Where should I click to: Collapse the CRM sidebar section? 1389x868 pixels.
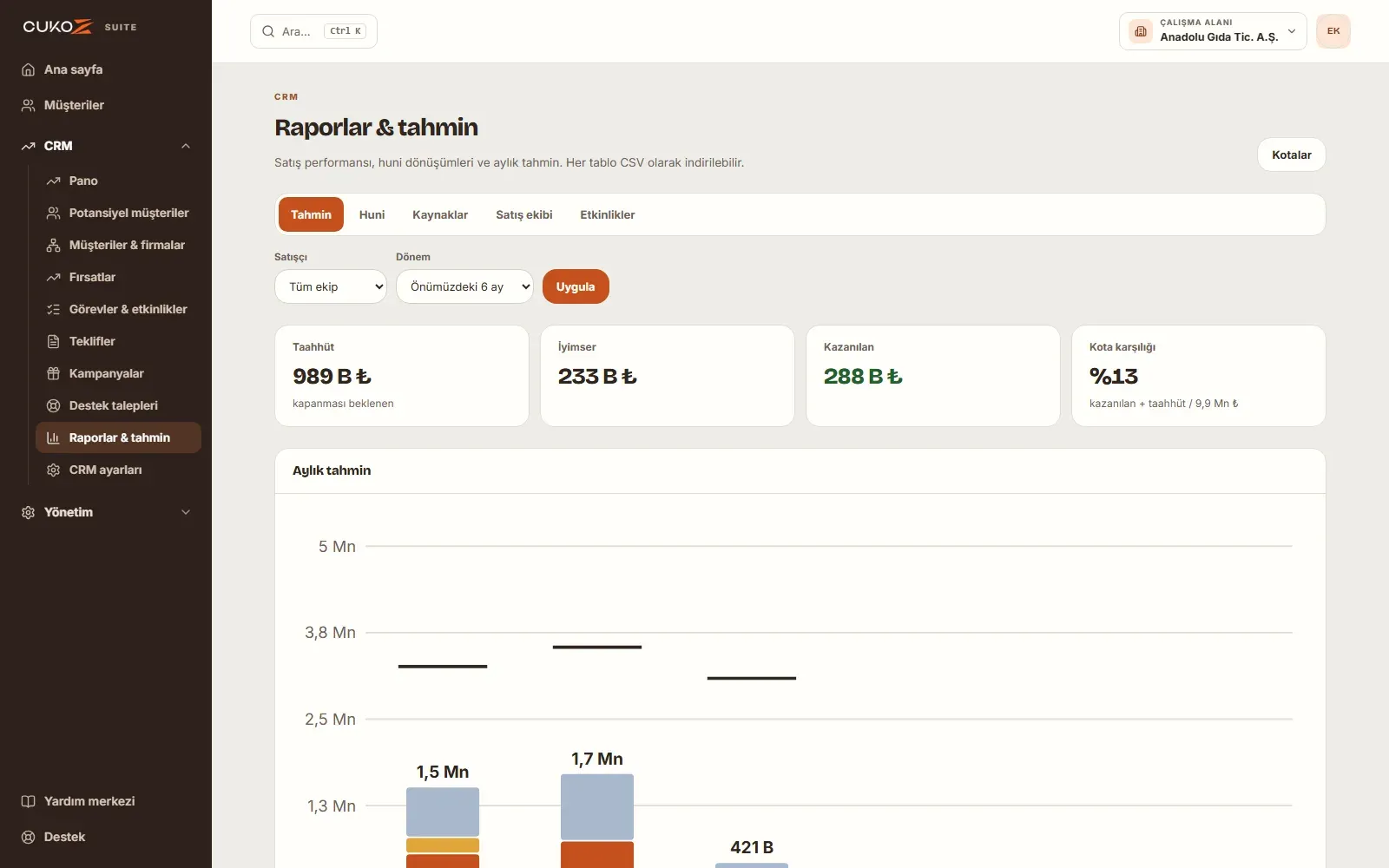point(186,146)
